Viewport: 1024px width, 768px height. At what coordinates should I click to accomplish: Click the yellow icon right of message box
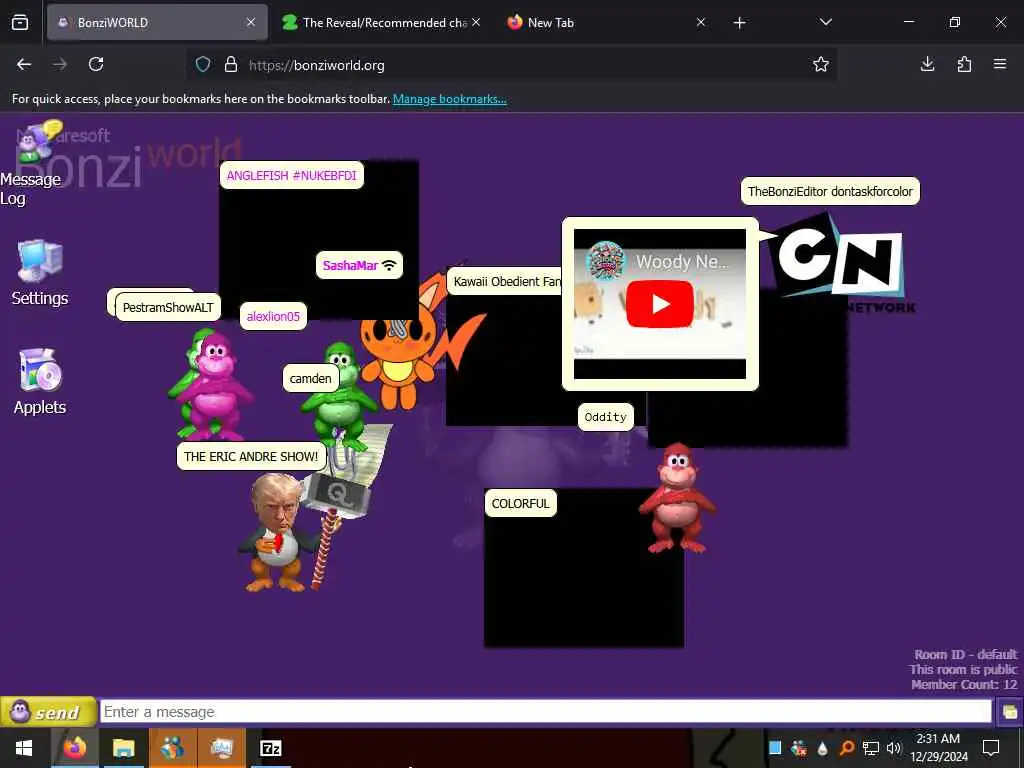pos(1010,712)
